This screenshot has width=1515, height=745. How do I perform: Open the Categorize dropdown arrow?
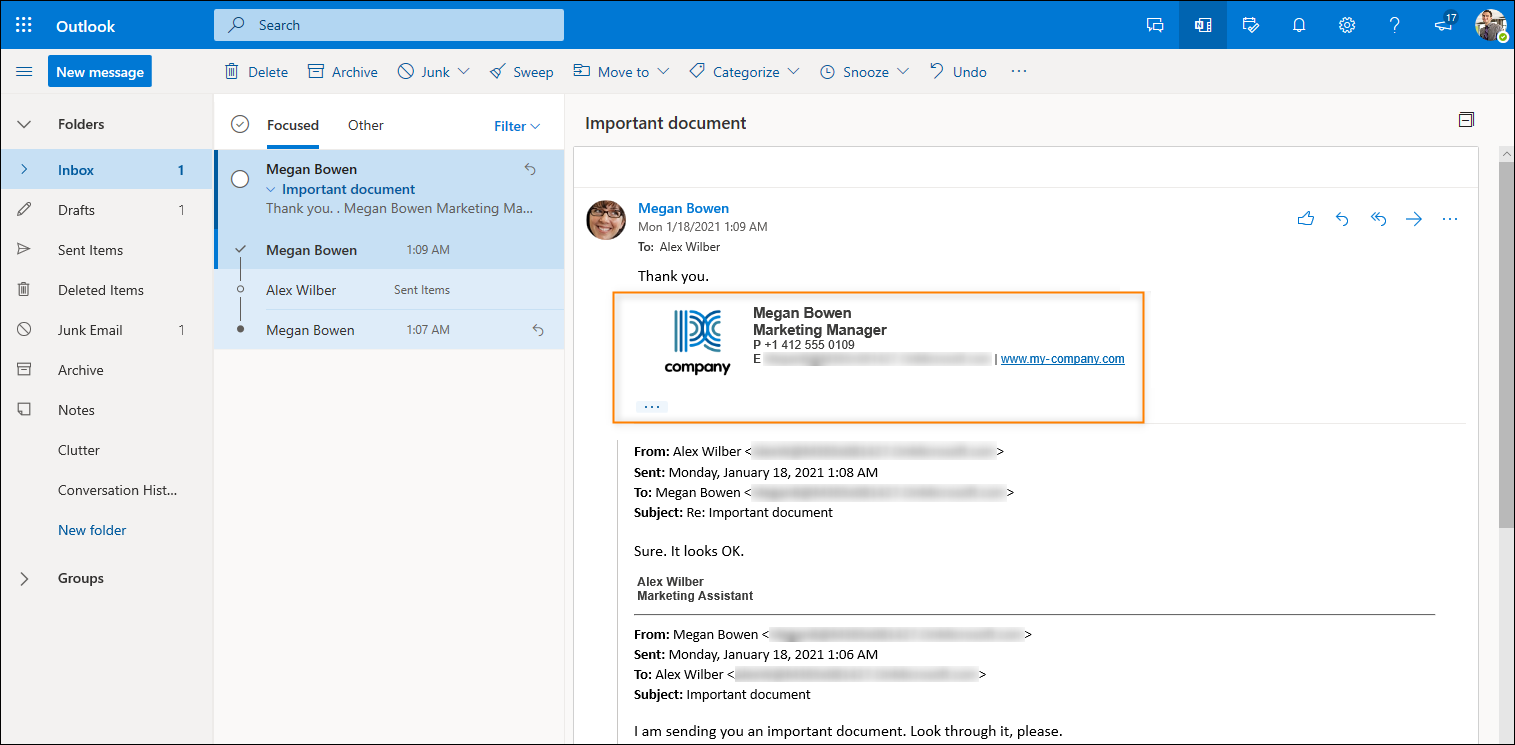click(x=793, y=72)
